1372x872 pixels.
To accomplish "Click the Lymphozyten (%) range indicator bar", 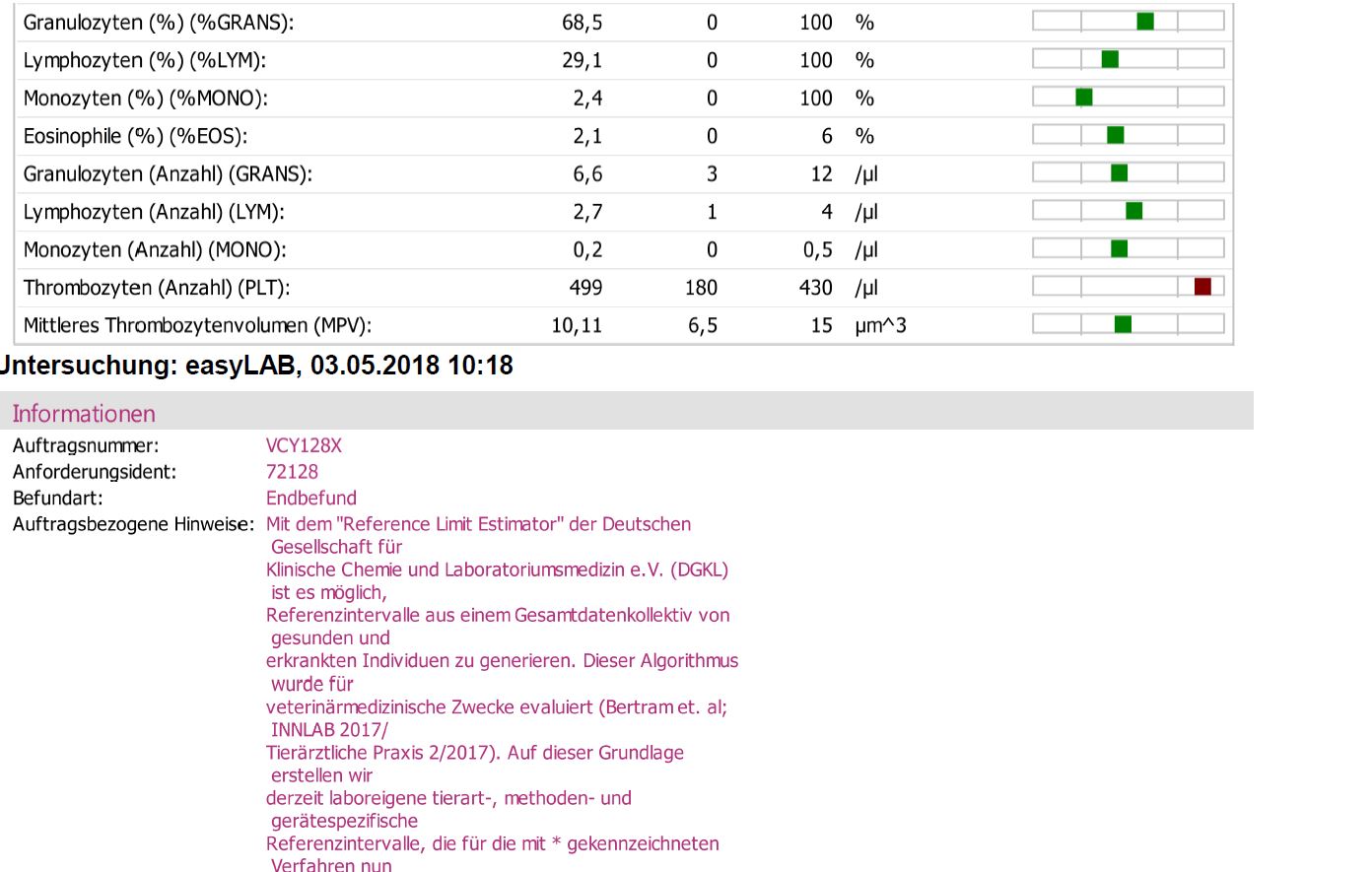I will click(1129, 59).
